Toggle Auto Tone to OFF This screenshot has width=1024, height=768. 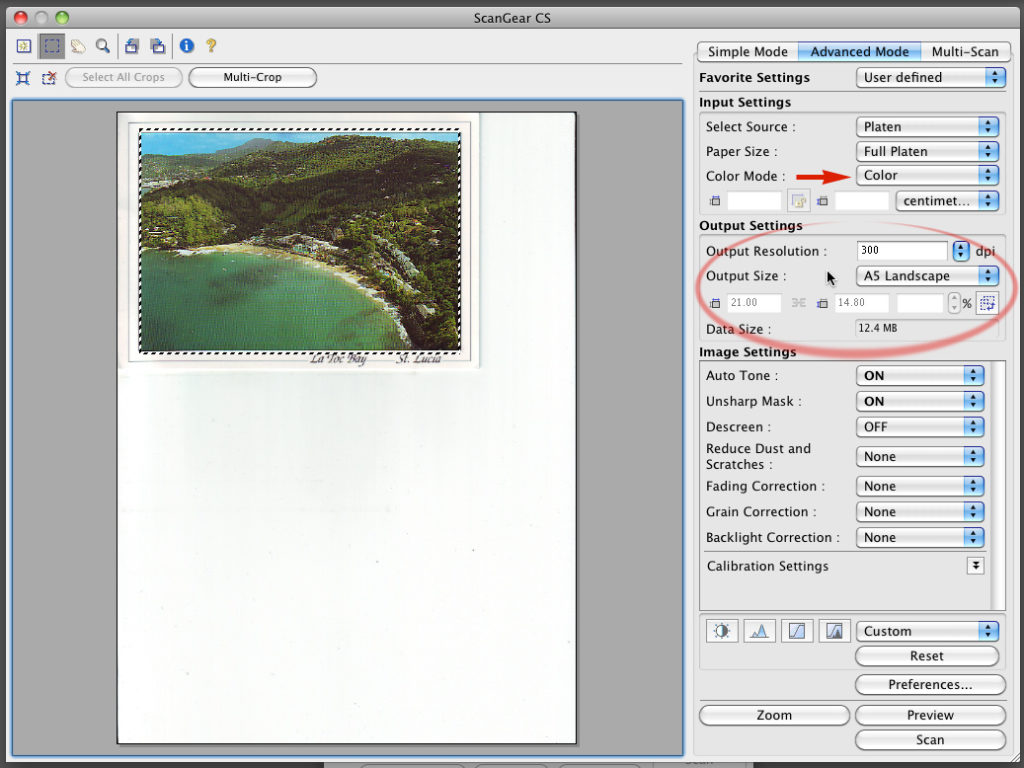pos(919,375)
